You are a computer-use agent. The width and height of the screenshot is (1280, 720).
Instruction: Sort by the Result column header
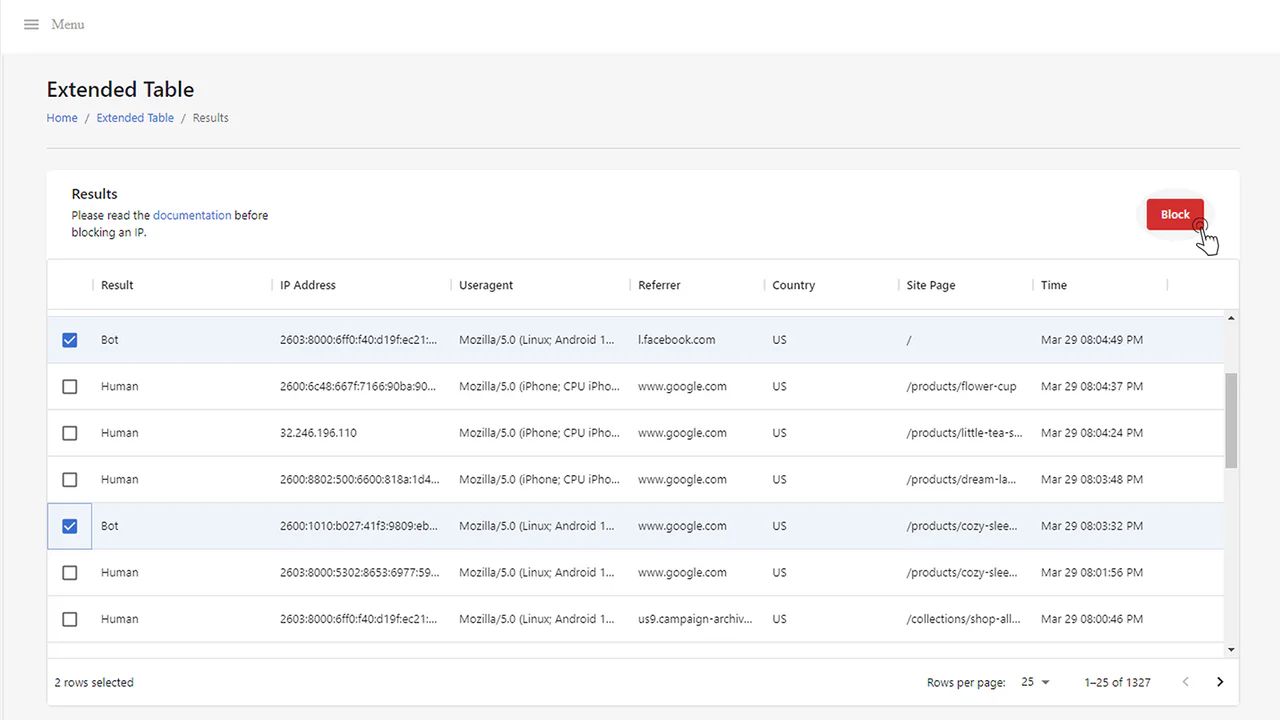pyautogui.click(x=117, y=285)
